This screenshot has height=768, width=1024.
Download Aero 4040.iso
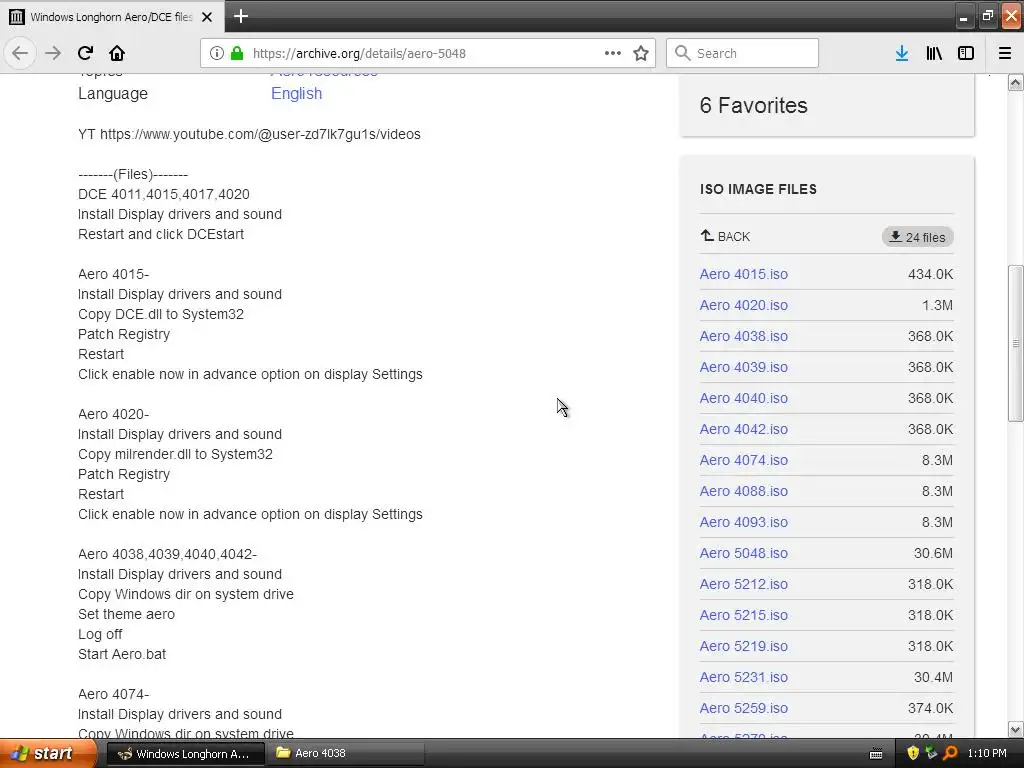pos(744,398)
